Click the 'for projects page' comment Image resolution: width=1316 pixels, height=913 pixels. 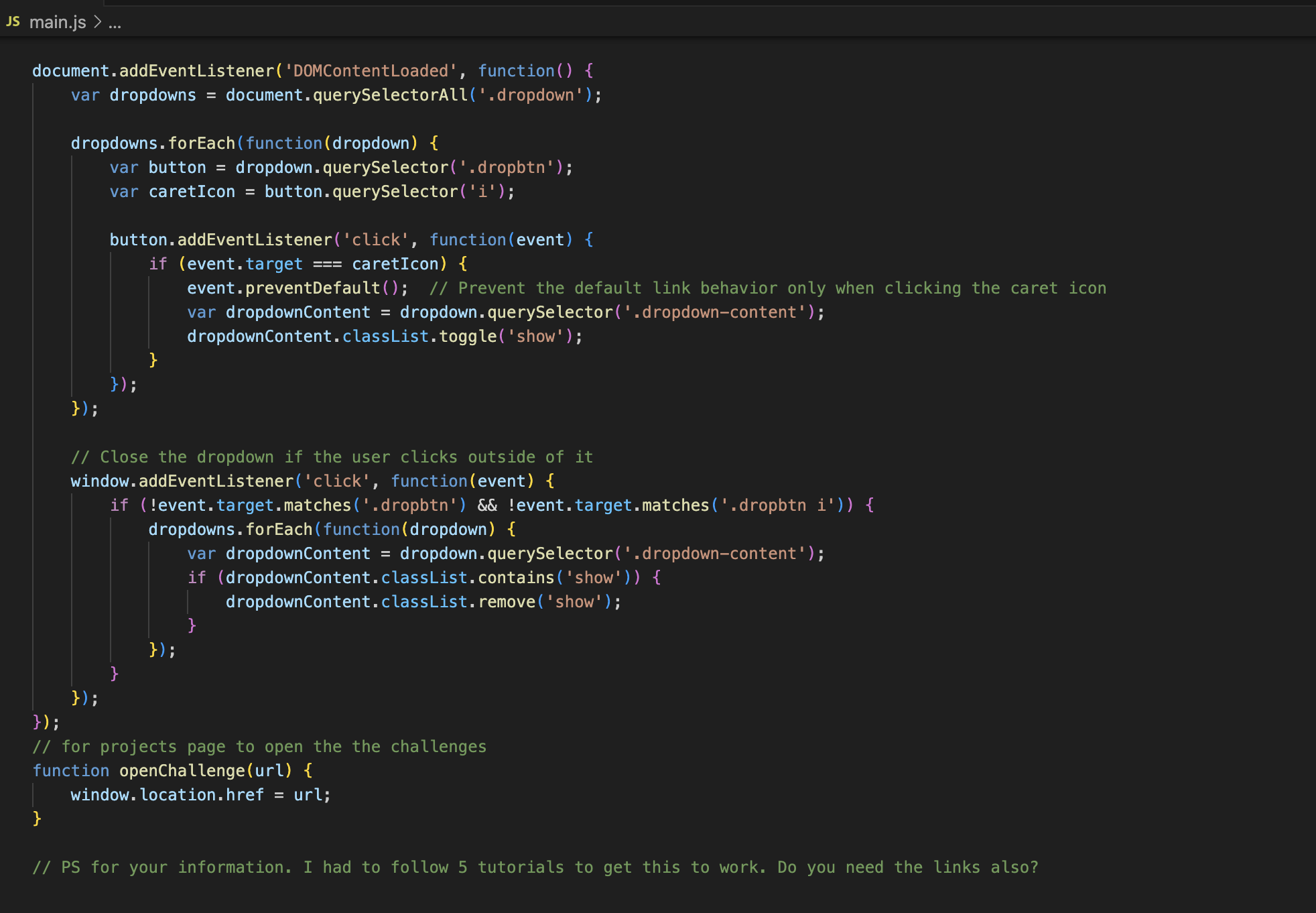click(259, 746)
